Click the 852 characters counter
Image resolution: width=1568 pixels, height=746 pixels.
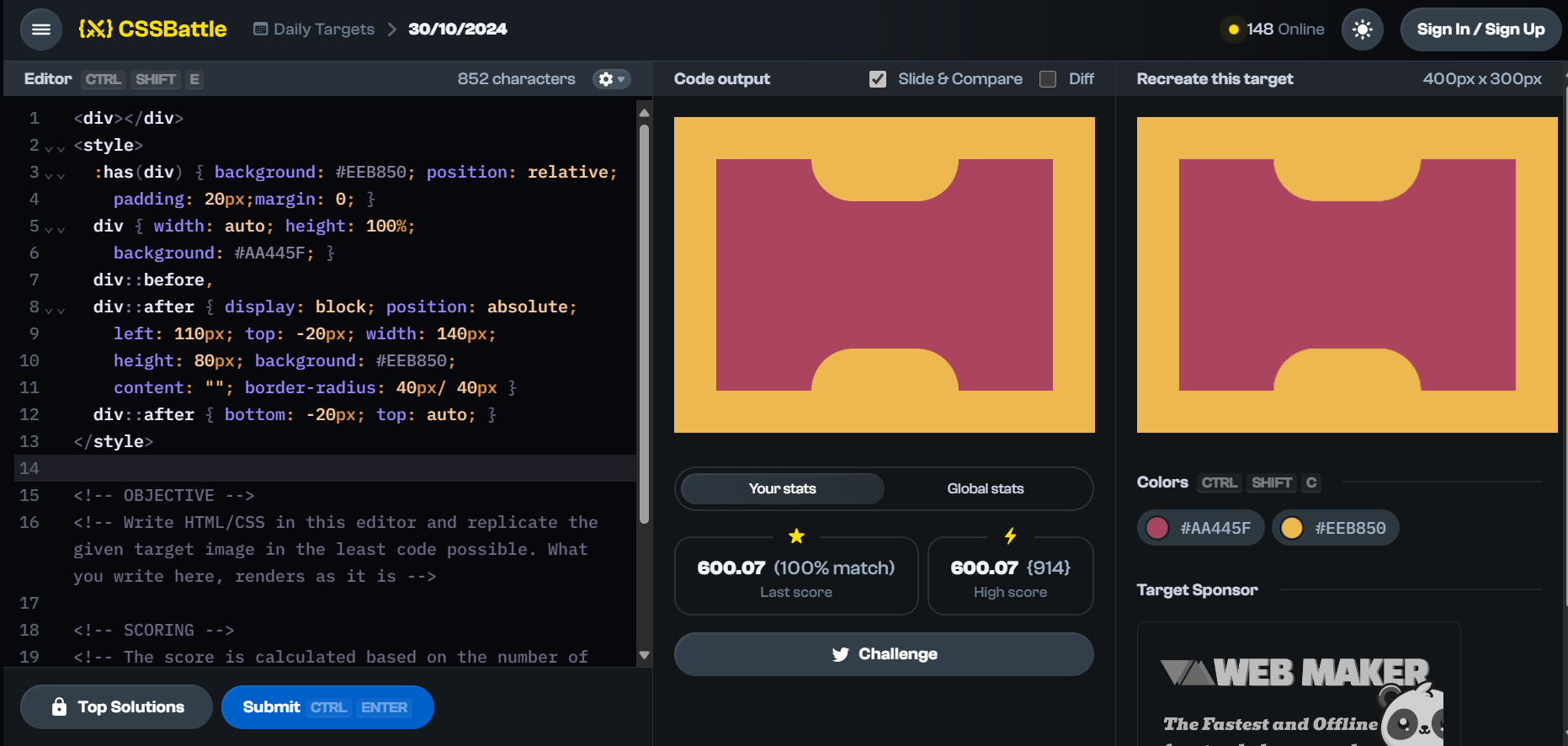click(x=516, y=79)
